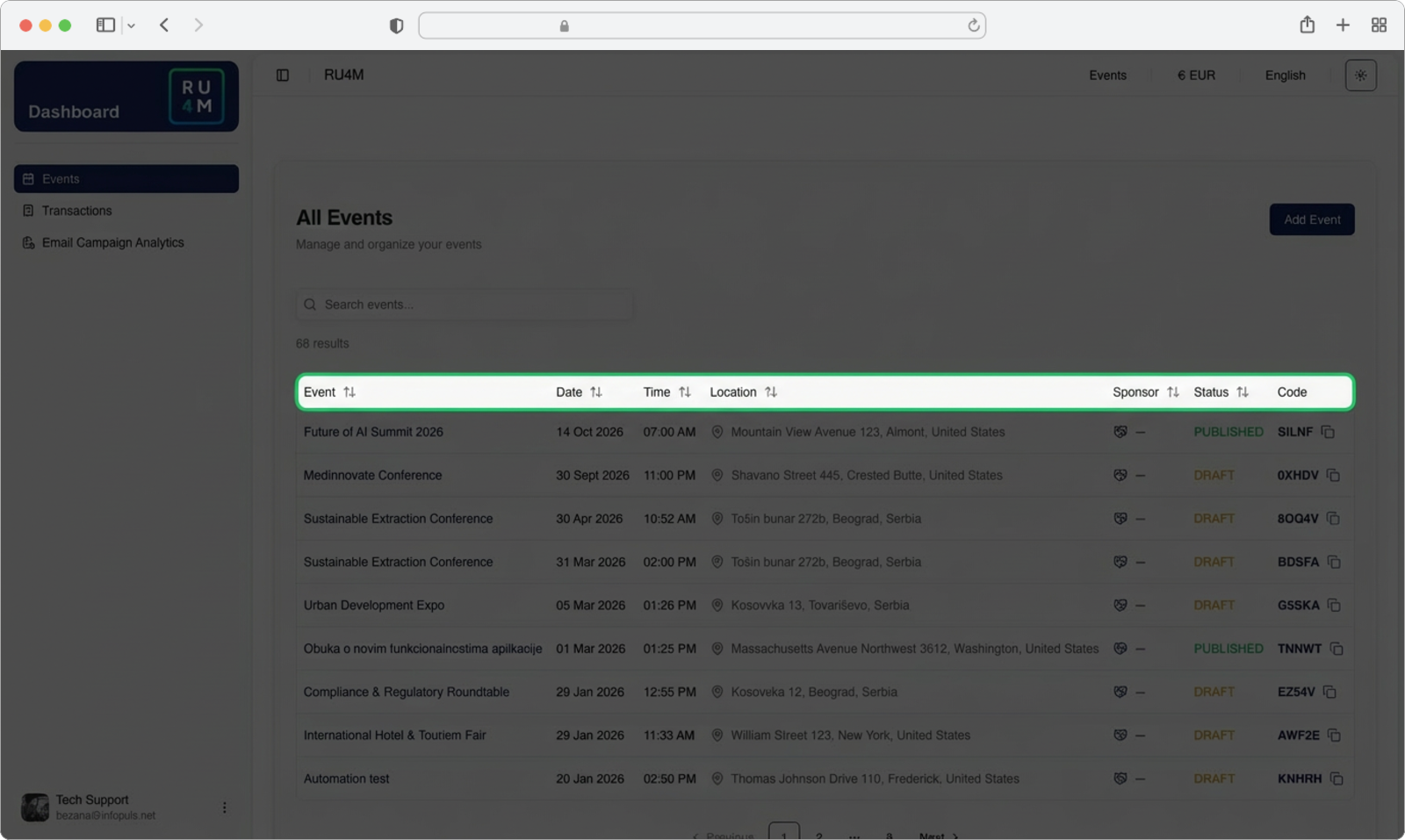Image resolution: width=1405 pixels, height=840 pixels.
Task: Click copy icon next to KNHRH
Action: click(x=1336, y=779)
